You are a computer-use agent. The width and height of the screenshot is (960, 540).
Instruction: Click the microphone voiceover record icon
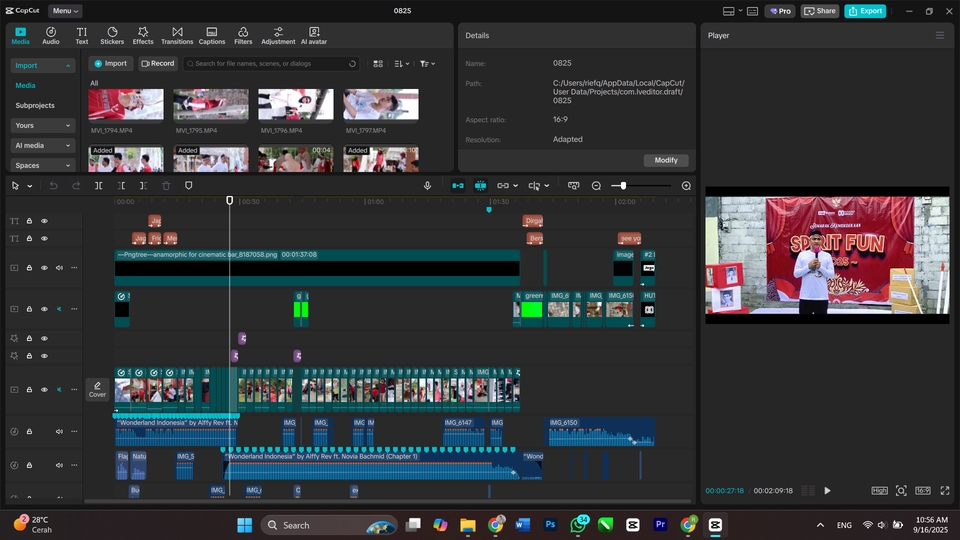[428, 186]
